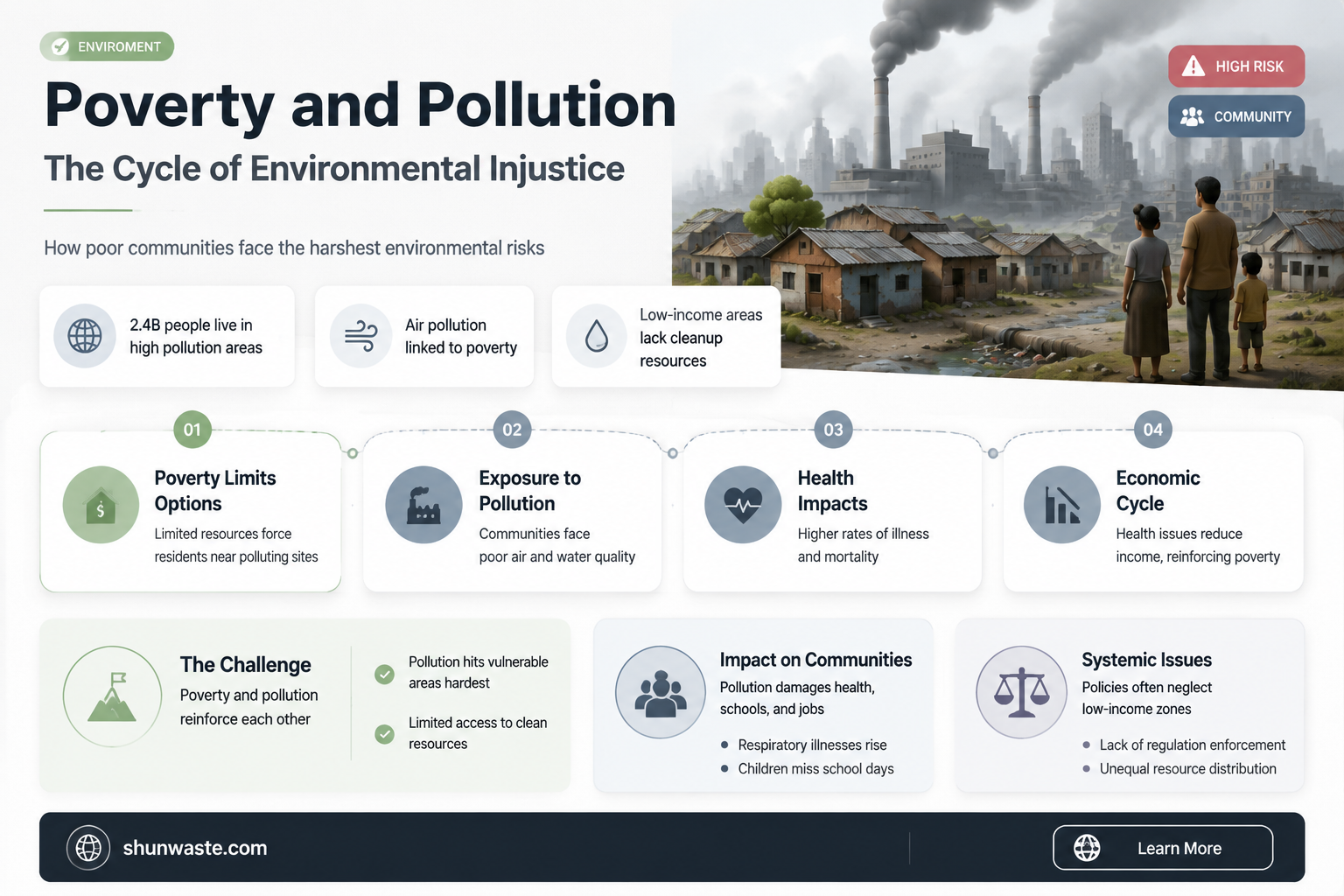This screenshot has width=1344, height=896.
Task: Click the checkmark beside Pollution hits vulnerable areas
Action: [x=384, y=674]
